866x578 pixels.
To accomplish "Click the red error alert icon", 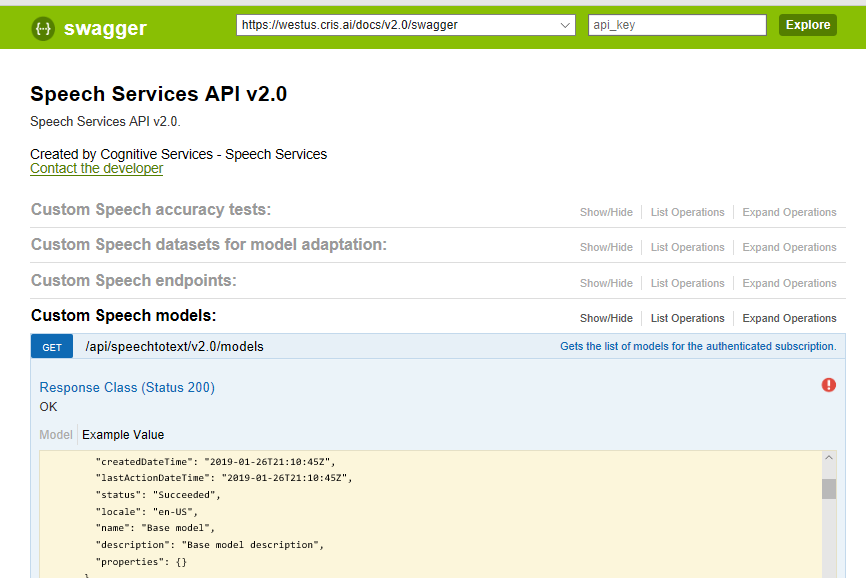I will 828,385.
